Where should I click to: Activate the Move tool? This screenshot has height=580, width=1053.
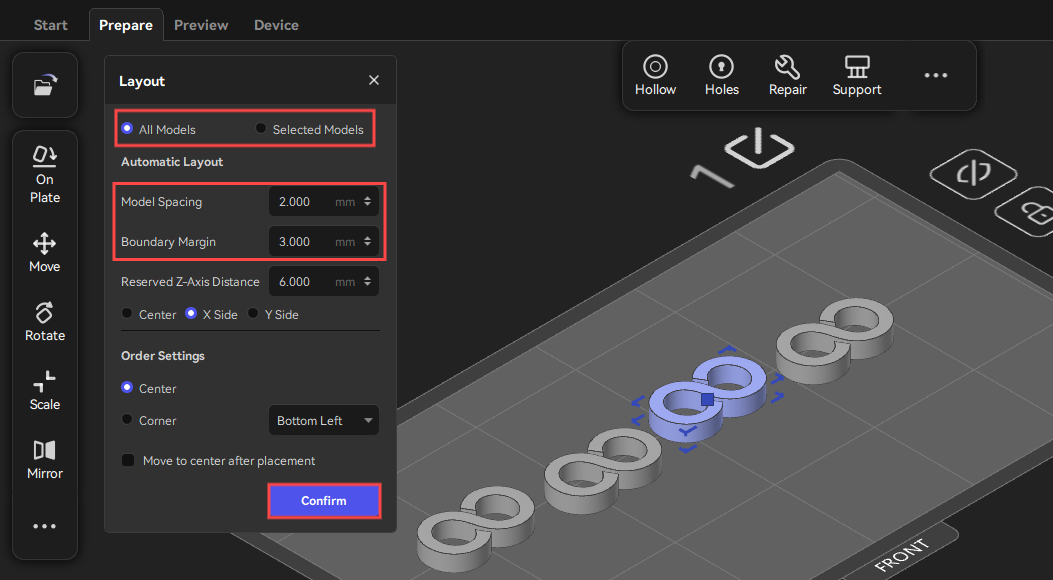tap(45, 252)
